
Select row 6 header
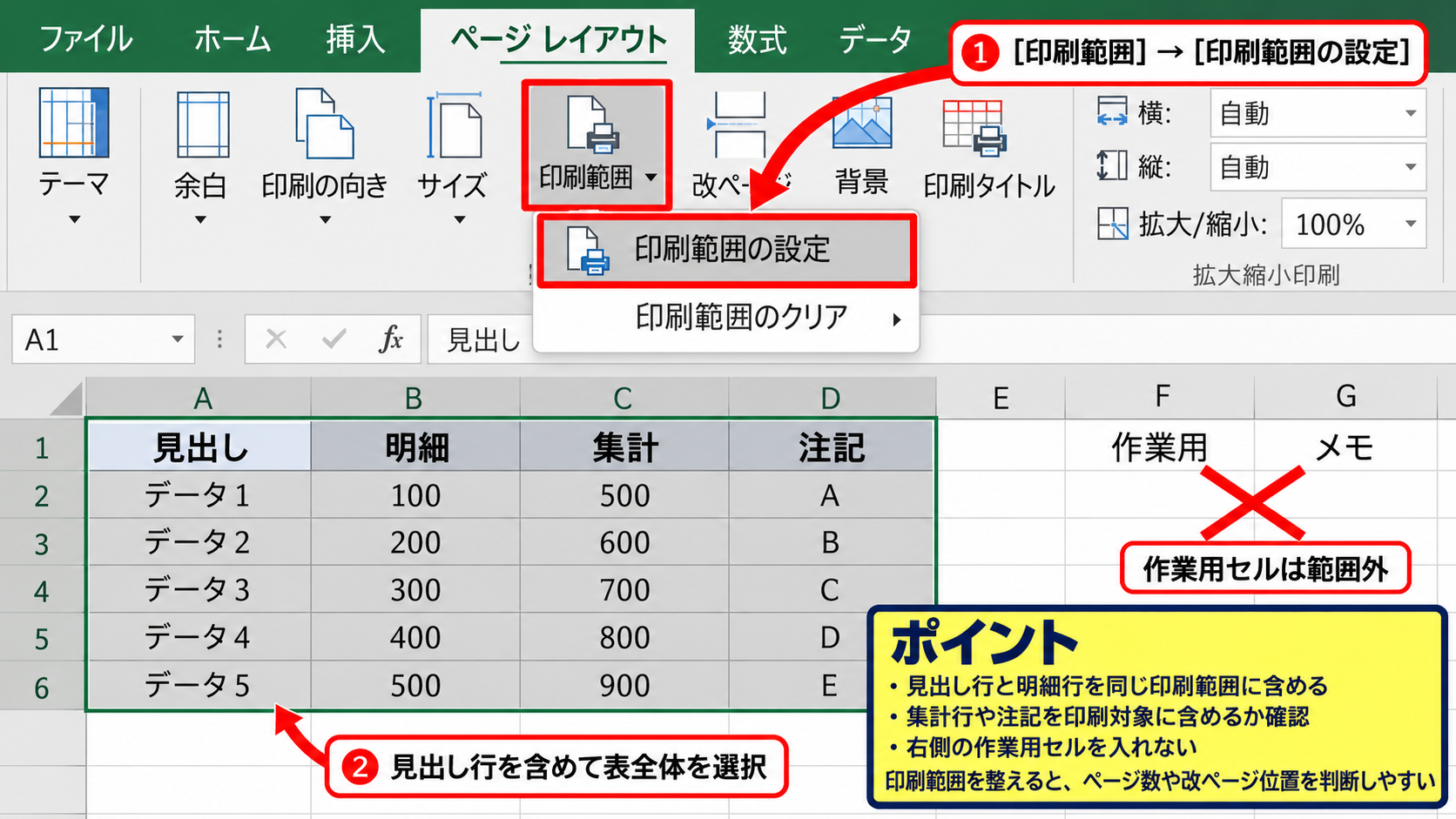[42, 688]
